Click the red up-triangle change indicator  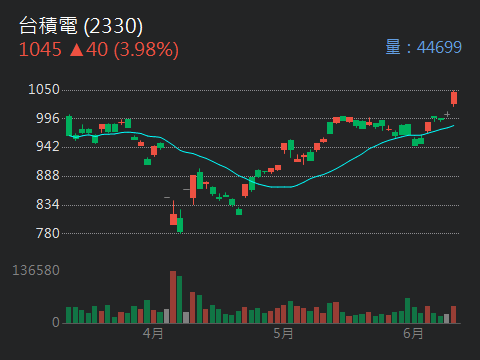77,50
